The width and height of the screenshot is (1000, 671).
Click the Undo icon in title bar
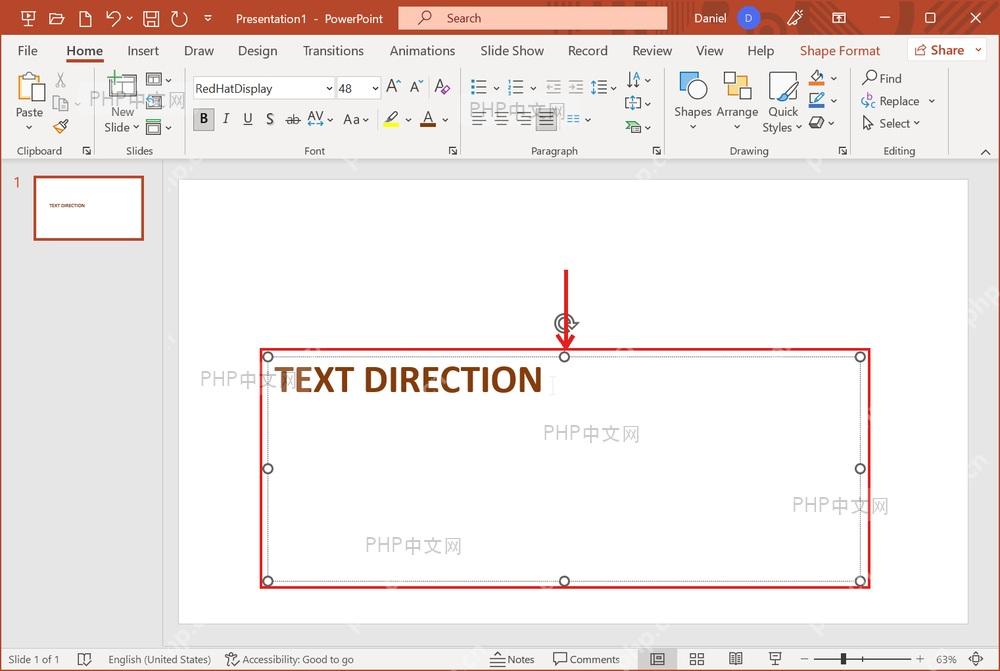click(114, 18)
